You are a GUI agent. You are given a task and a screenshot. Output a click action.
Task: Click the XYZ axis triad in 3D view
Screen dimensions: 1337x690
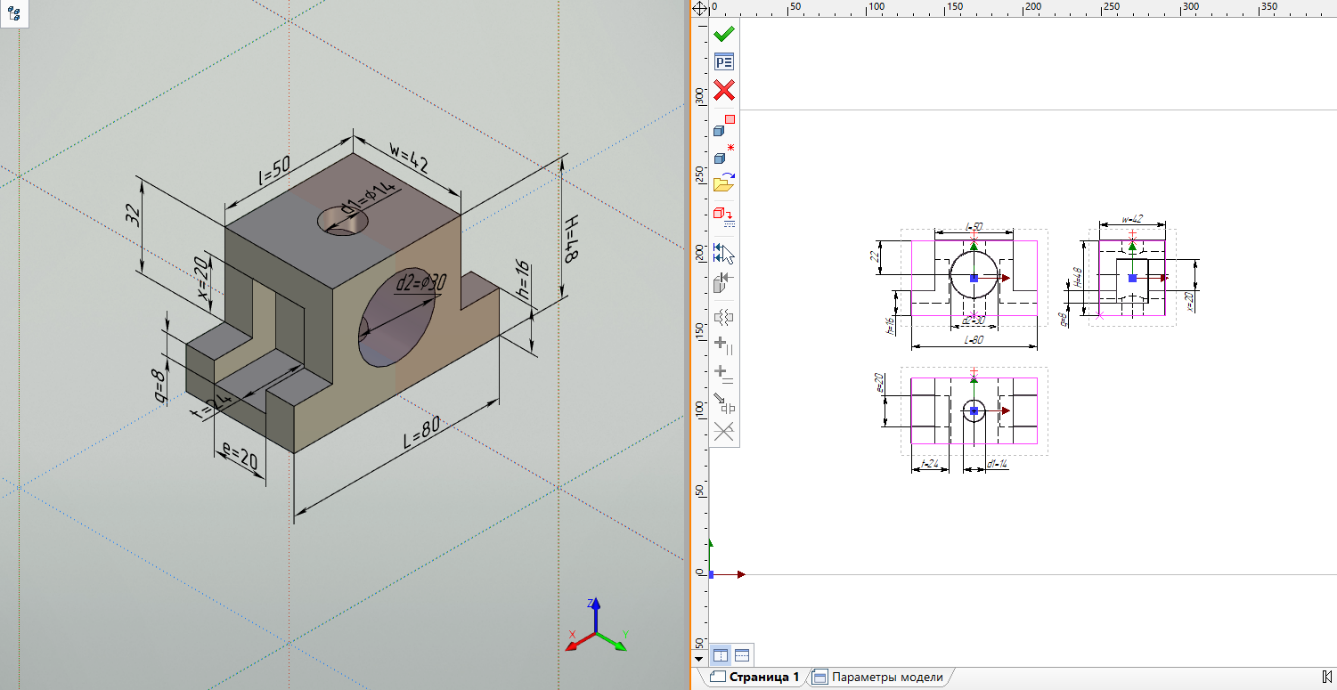coord(597,625)
